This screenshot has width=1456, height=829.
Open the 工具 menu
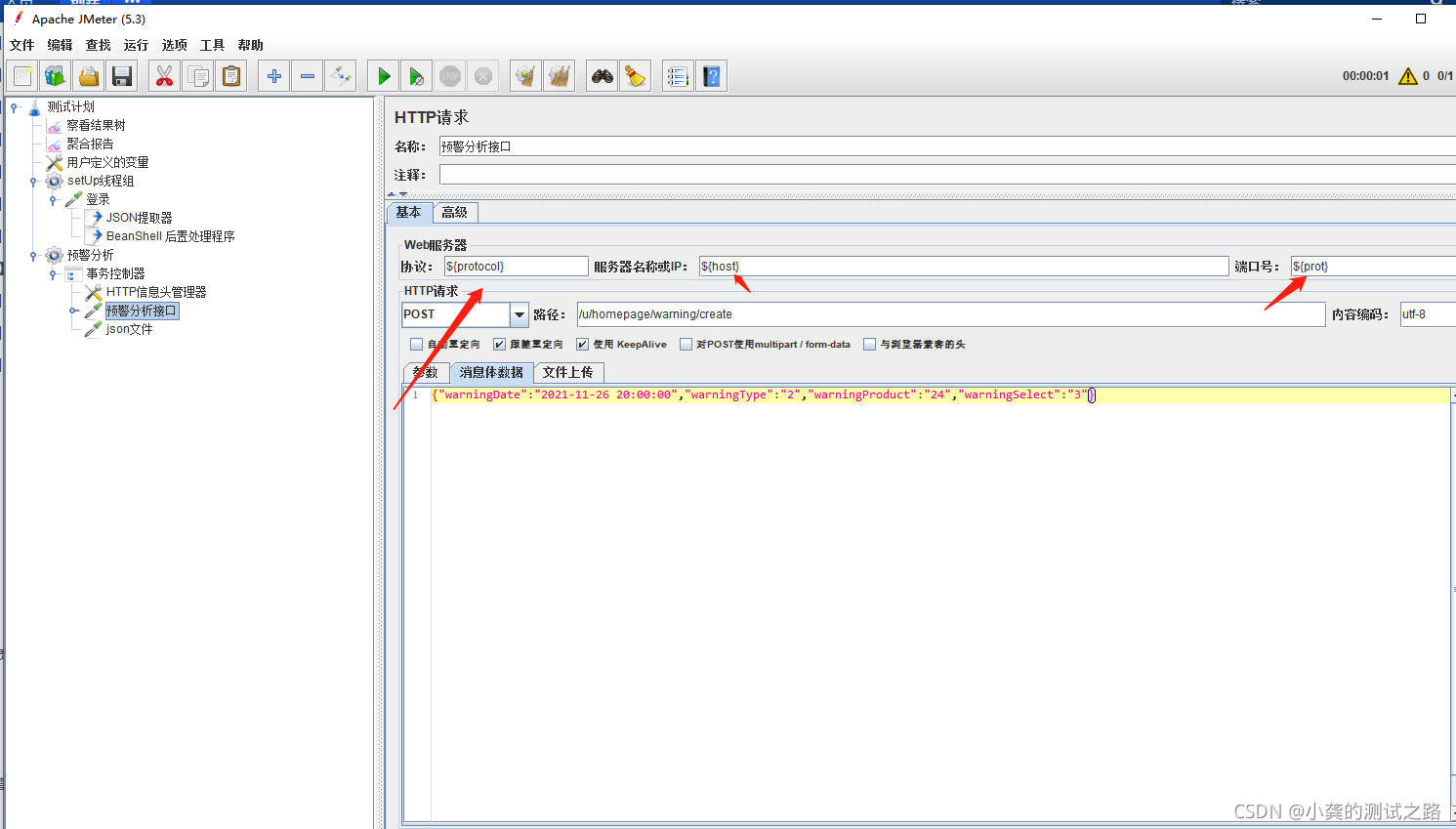[212, 45]
